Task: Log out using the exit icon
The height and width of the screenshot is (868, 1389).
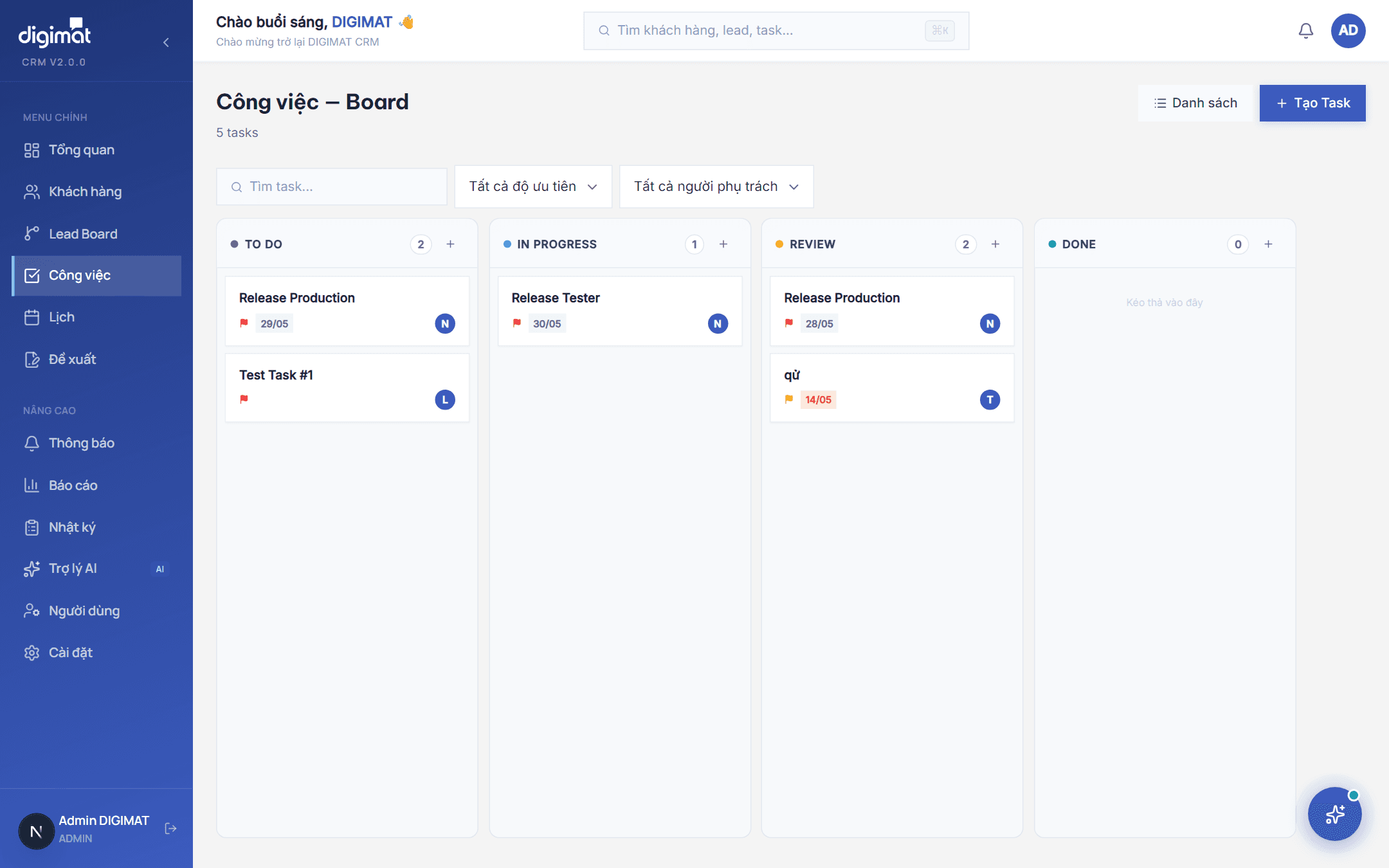Action: tap(170, 828)
